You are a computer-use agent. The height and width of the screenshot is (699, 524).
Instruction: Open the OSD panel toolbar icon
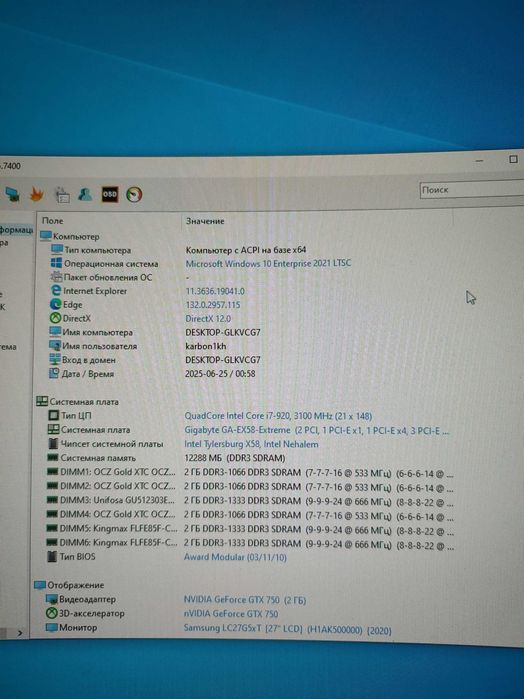[x=110, y=194]
